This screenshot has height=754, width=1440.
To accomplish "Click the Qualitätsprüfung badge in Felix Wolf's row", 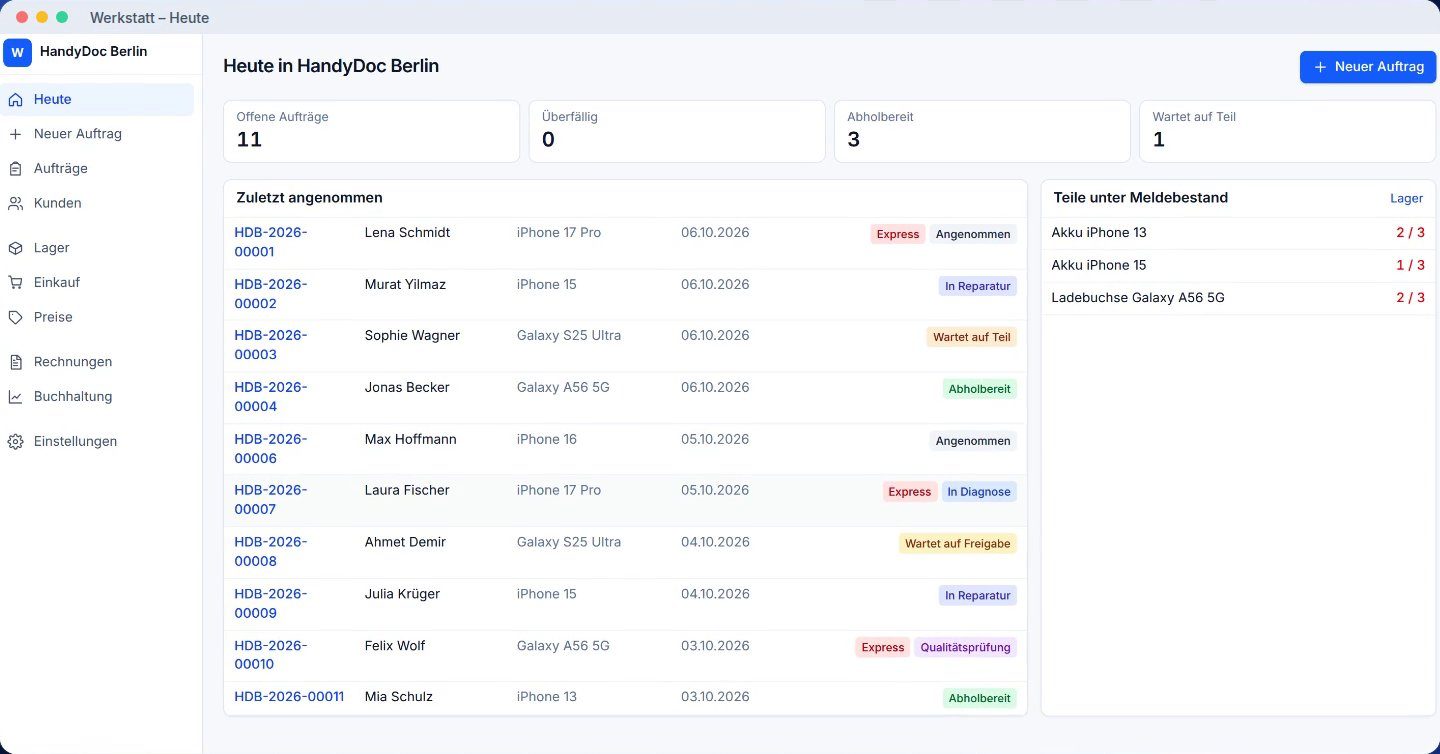I will [965, 647].
